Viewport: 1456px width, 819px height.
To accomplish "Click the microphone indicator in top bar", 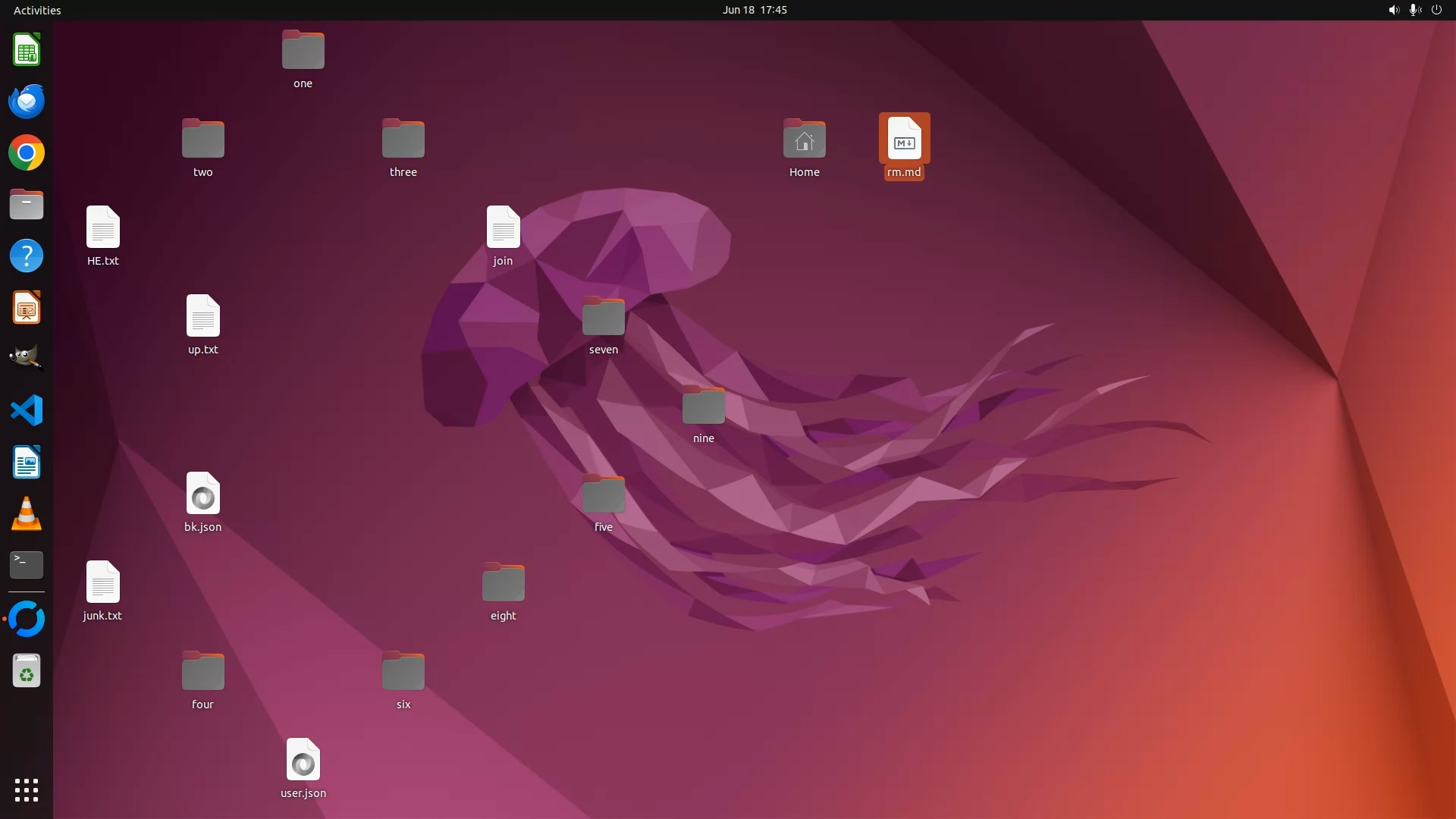I will (1414, 10).
